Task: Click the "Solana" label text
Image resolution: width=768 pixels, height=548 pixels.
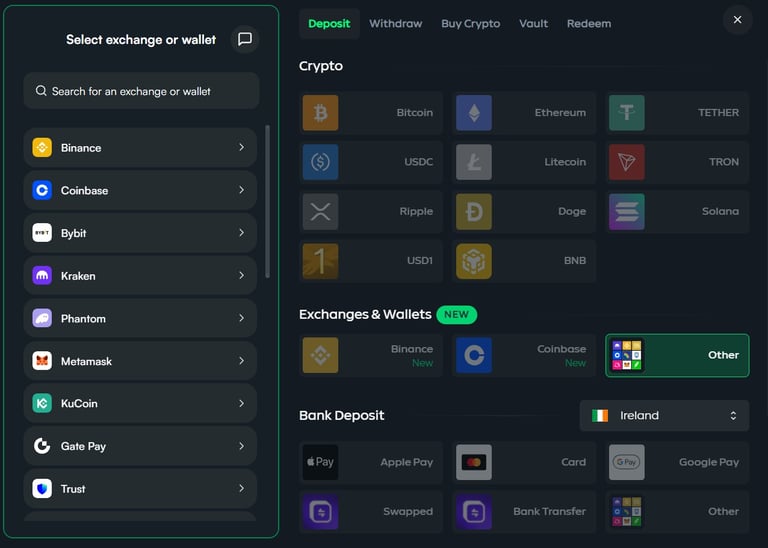Action: 720,212
